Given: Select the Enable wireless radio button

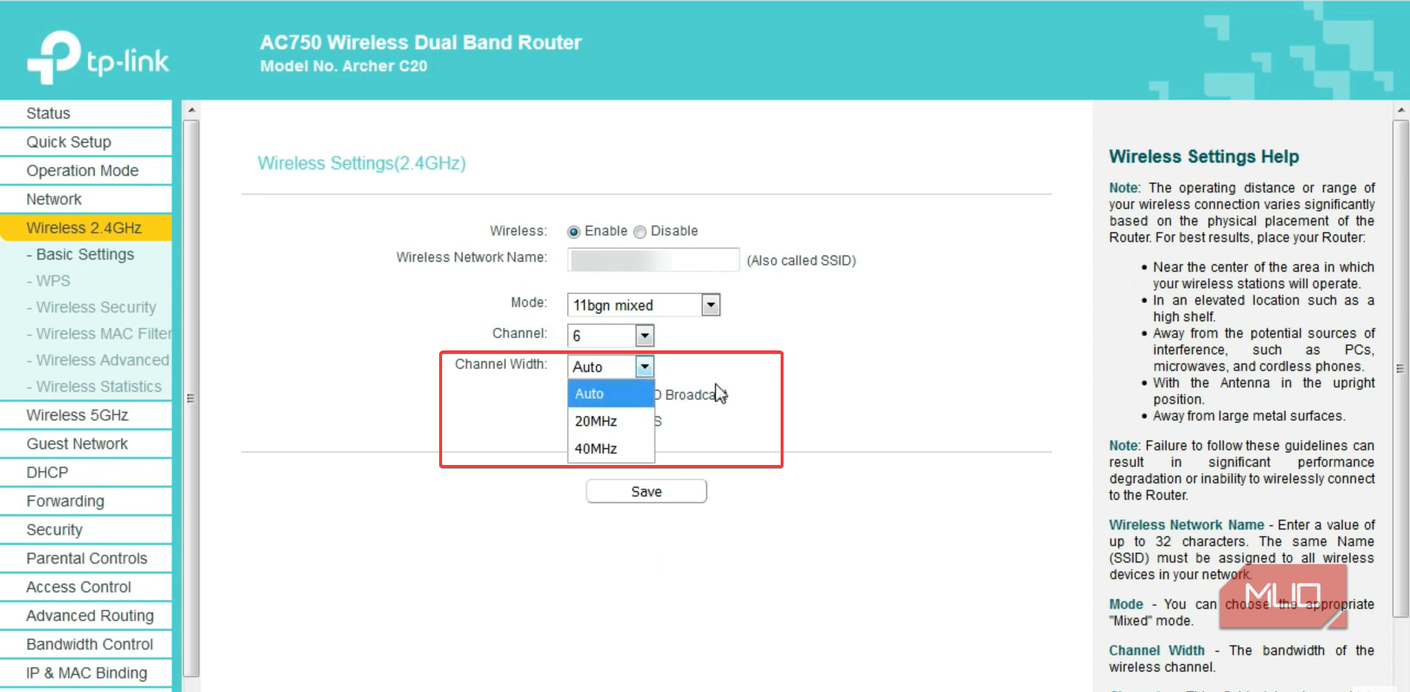Looking at the screenshot, I should click(574, 232).
